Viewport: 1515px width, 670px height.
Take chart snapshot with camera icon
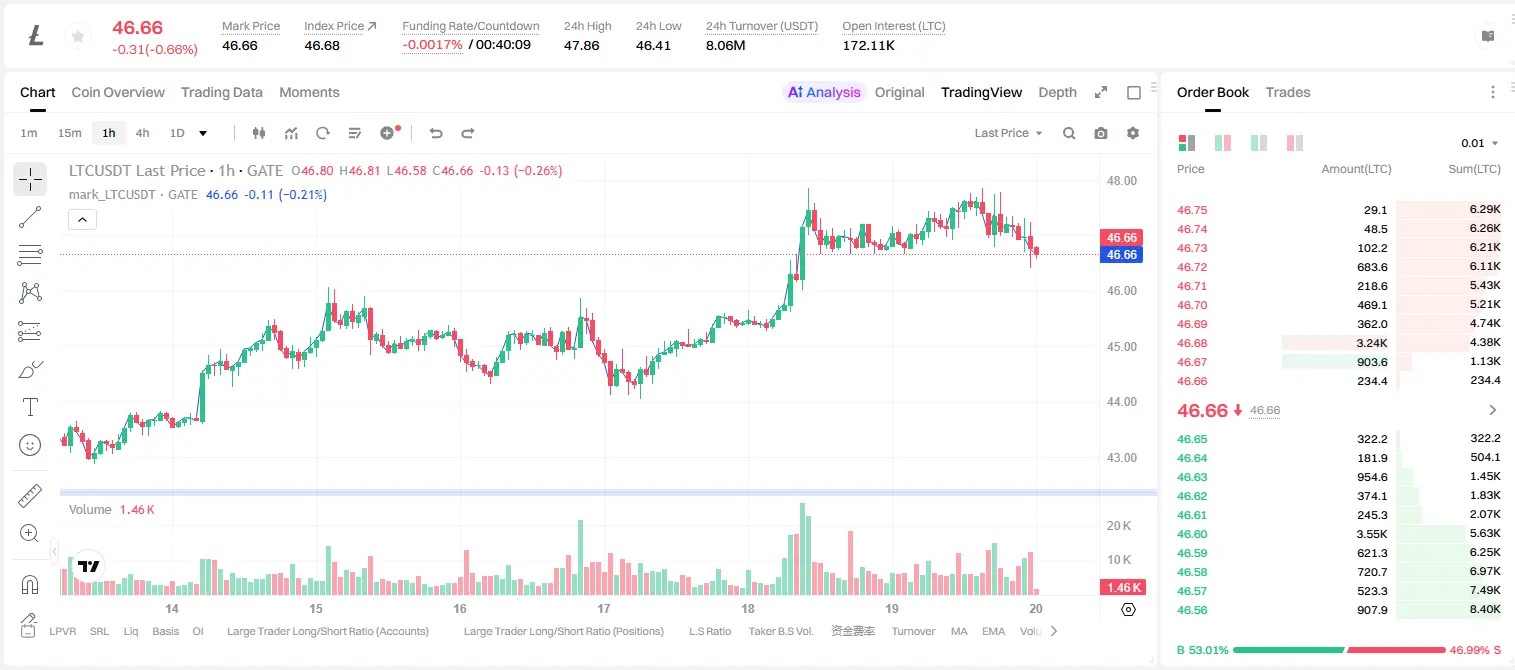point(1101,133)
